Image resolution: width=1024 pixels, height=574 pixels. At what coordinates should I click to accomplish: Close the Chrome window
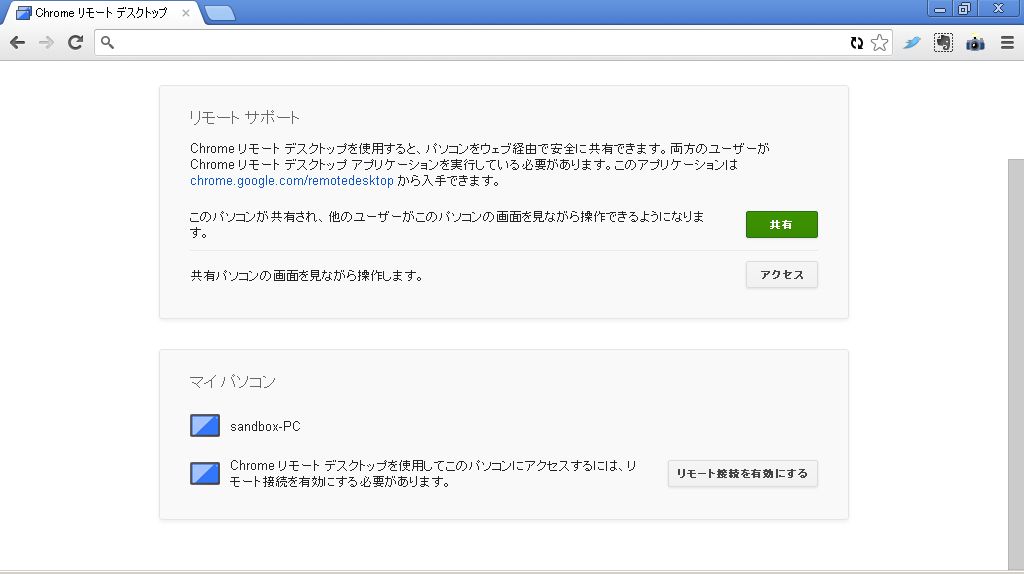pos(999,8)
